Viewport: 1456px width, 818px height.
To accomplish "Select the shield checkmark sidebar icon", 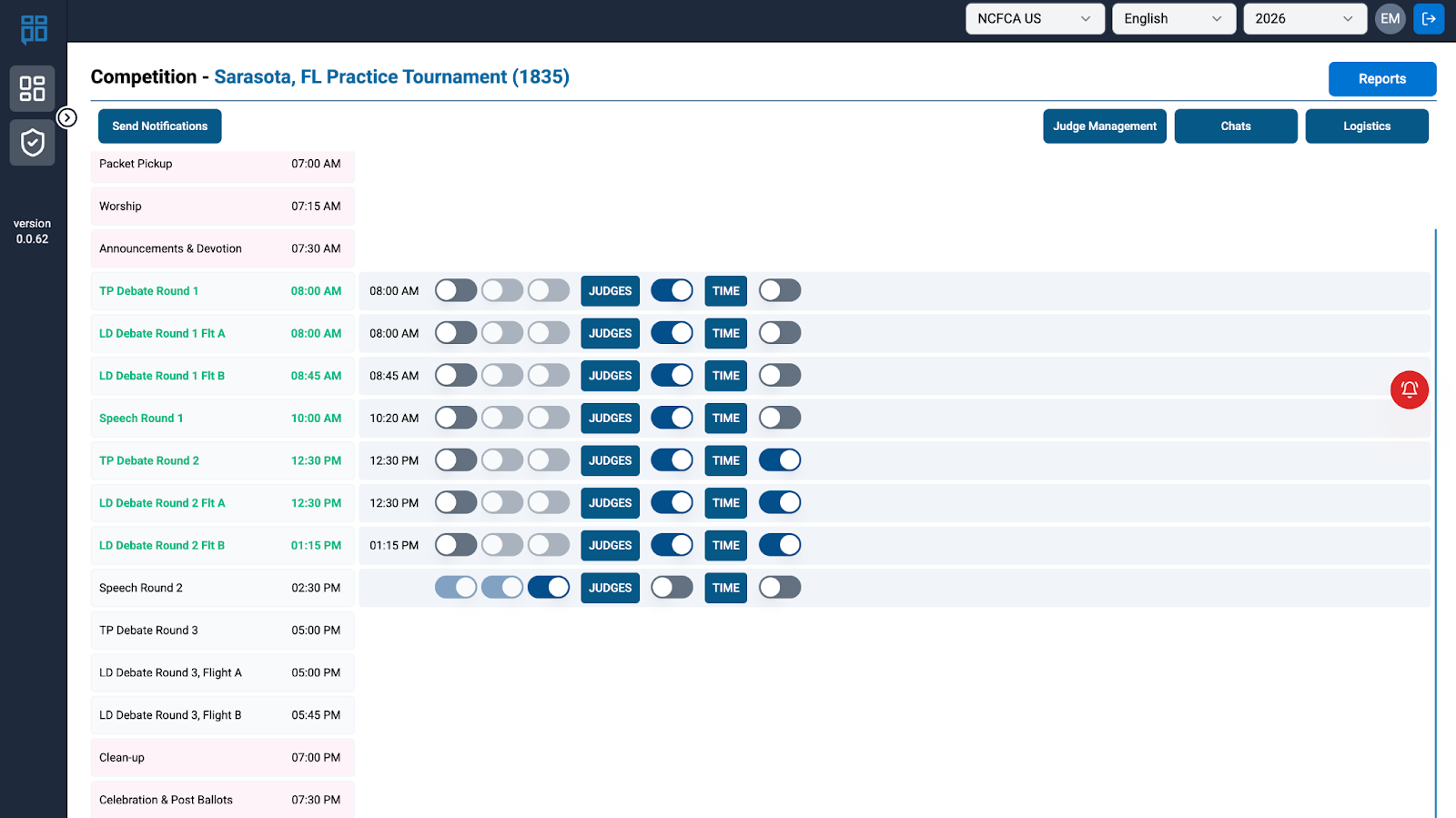I will 33,143.
